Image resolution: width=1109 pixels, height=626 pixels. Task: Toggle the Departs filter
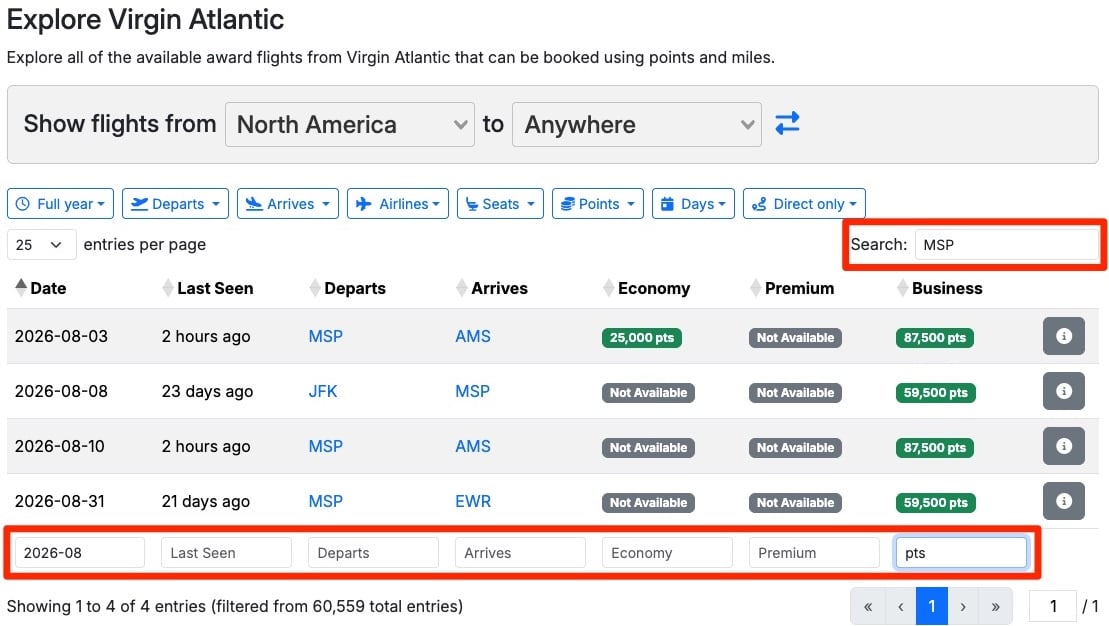175,203
